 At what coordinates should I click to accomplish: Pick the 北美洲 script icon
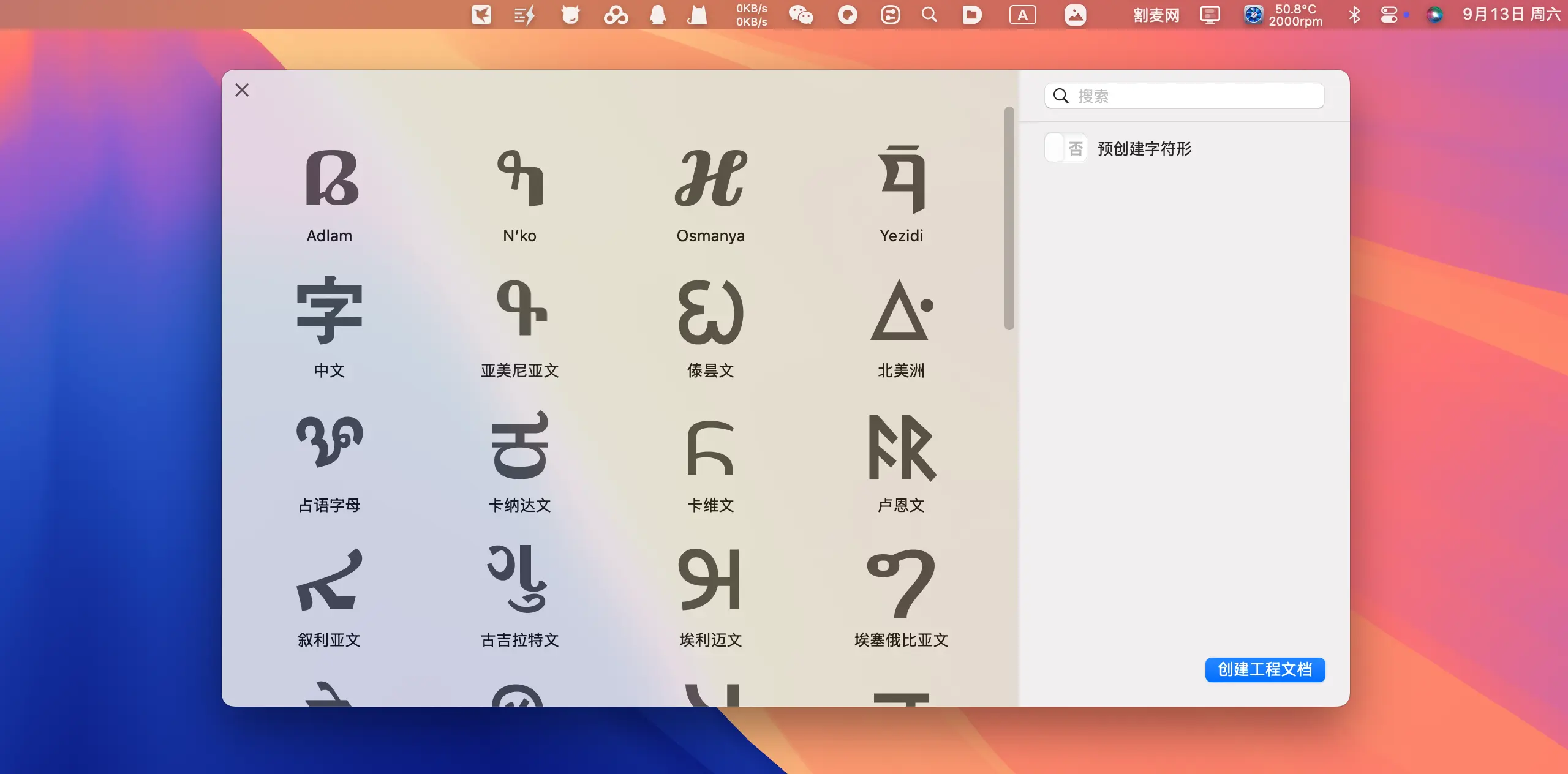pyautogui.click(x=901, y=310)
